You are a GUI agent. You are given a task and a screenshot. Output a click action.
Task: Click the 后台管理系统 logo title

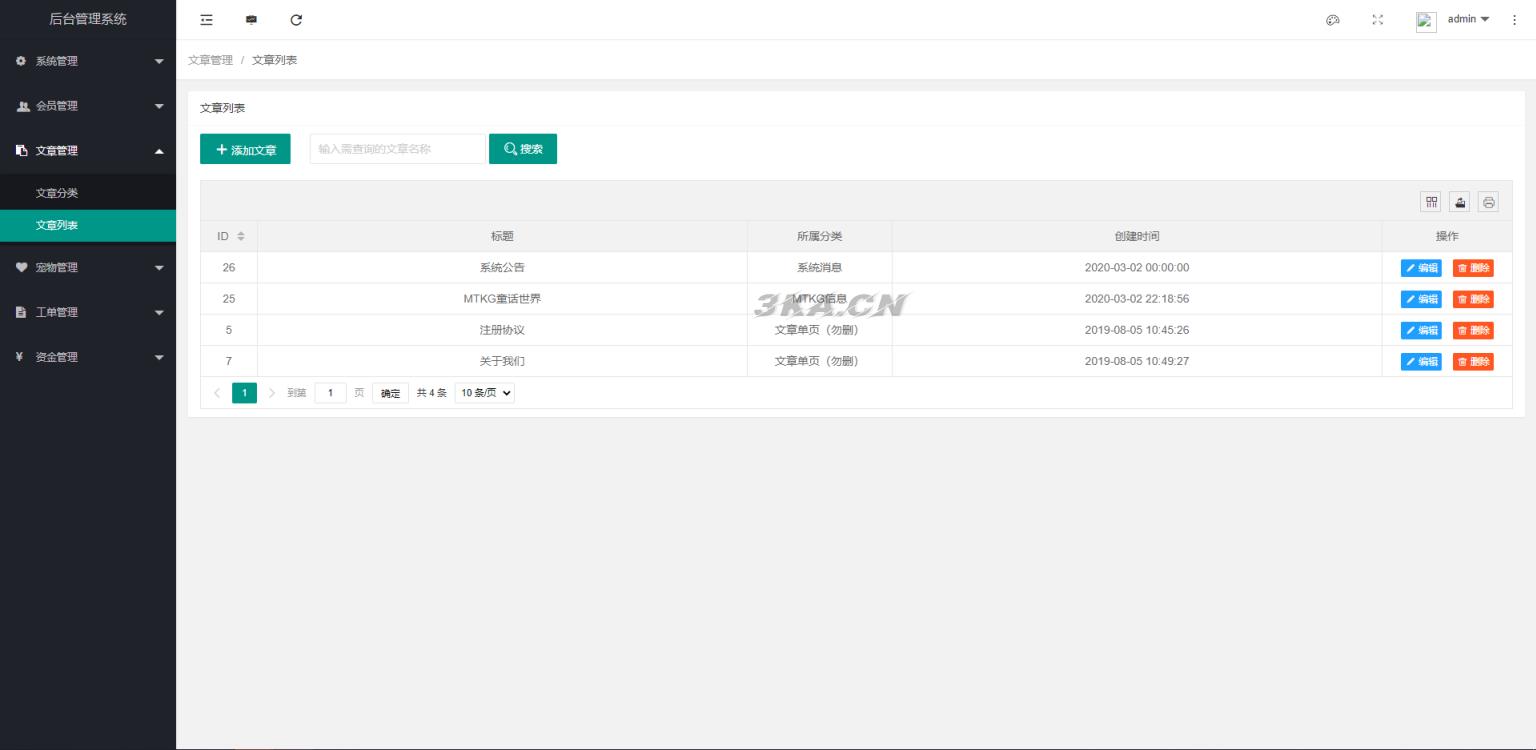click(88, 19)
